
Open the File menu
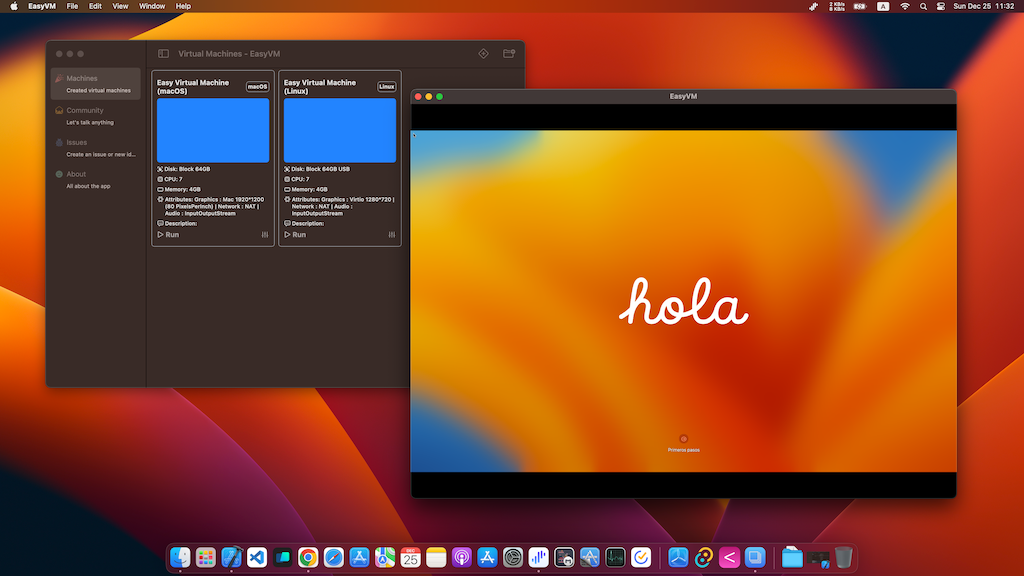click(72, 6)
